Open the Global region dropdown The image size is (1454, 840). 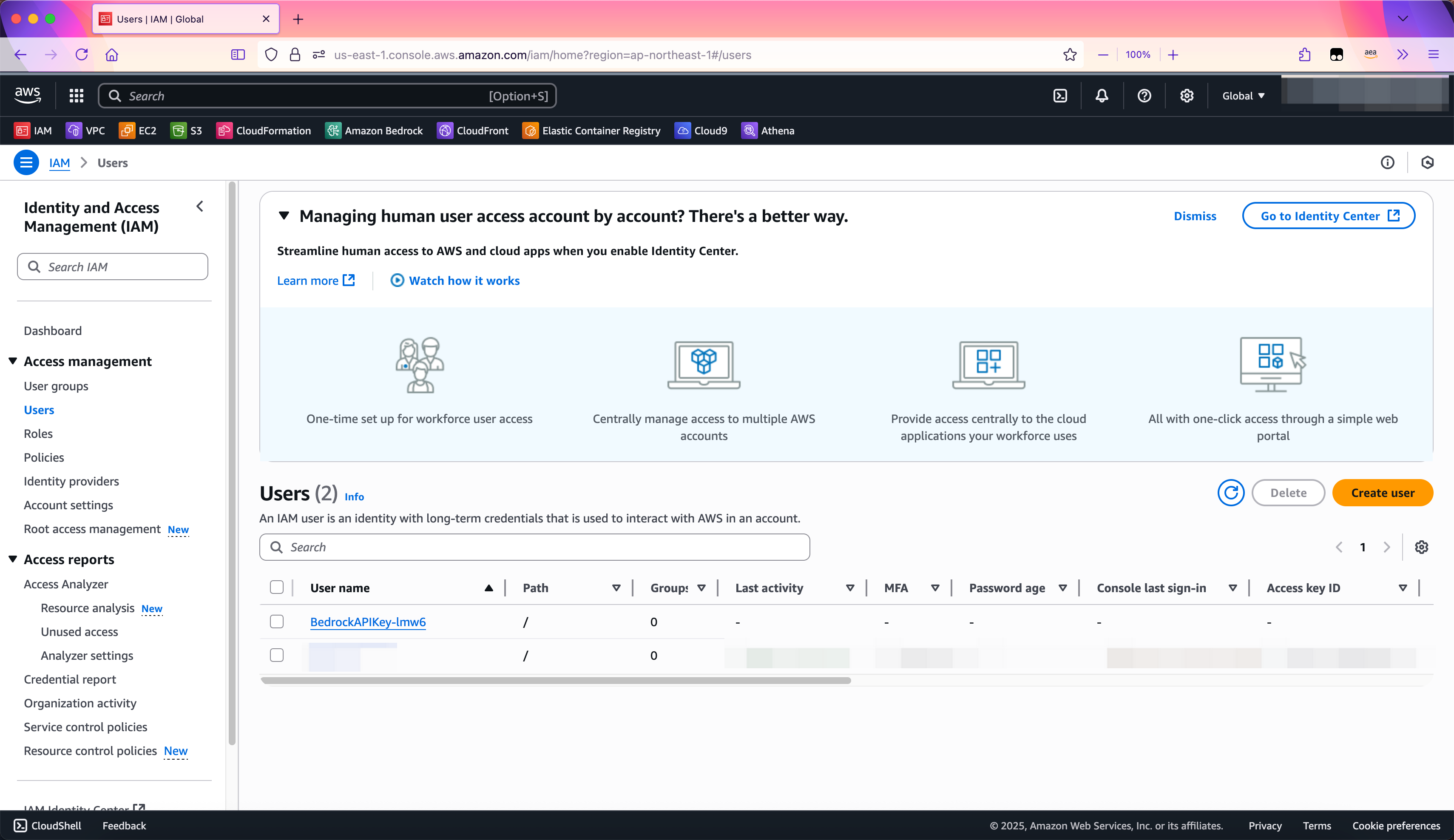point(1243,96)
